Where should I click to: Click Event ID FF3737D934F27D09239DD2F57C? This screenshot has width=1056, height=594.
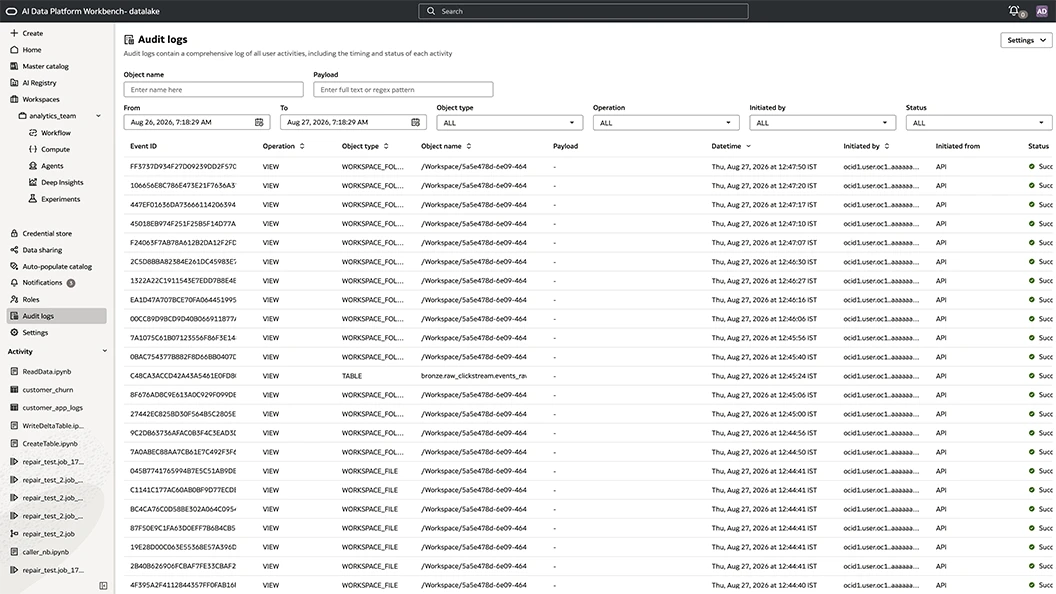(x=183, y=166)
